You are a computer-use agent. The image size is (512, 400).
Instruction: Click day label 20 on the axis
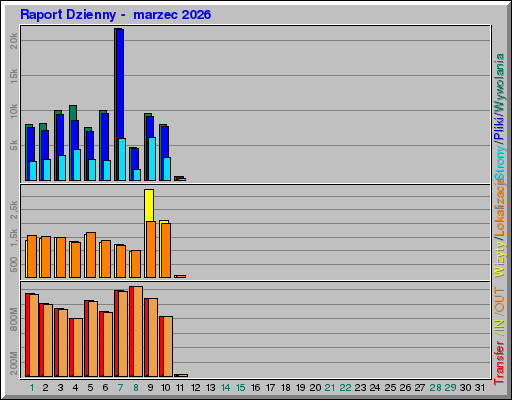[x=316, y=388]
